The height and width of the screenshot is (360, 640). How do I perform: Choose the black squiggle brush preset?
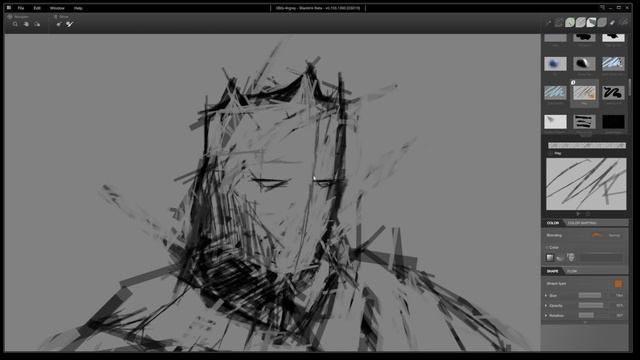tap(613, 93)
